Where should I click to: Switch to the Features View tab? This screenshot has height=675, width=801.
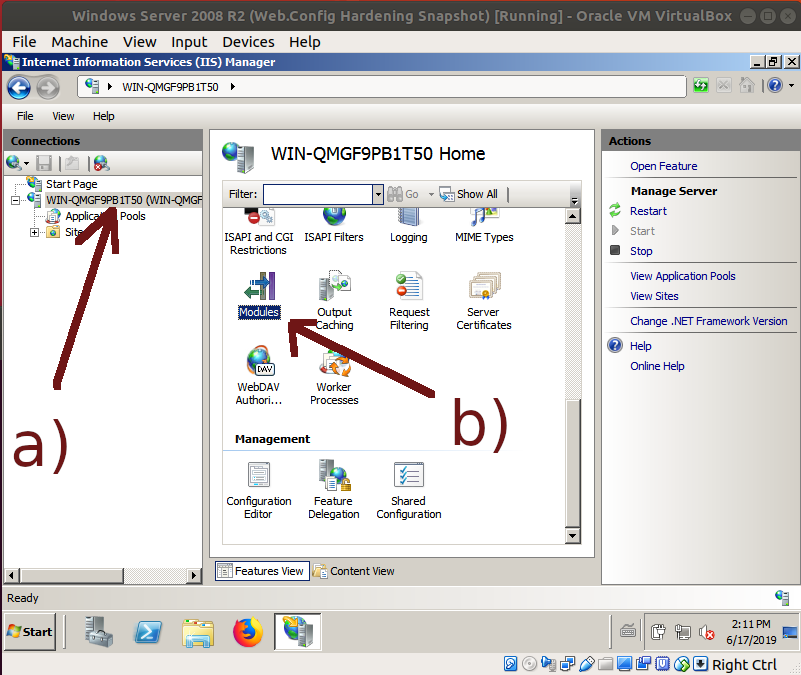(262, 571)
